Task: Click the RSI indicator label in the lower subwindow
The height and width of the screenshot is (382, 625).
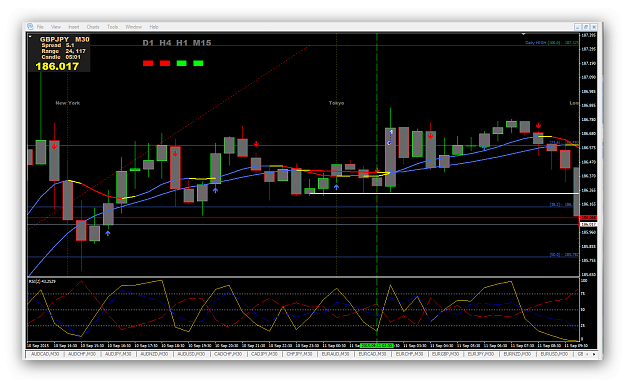Action: [x=42, y=282]
